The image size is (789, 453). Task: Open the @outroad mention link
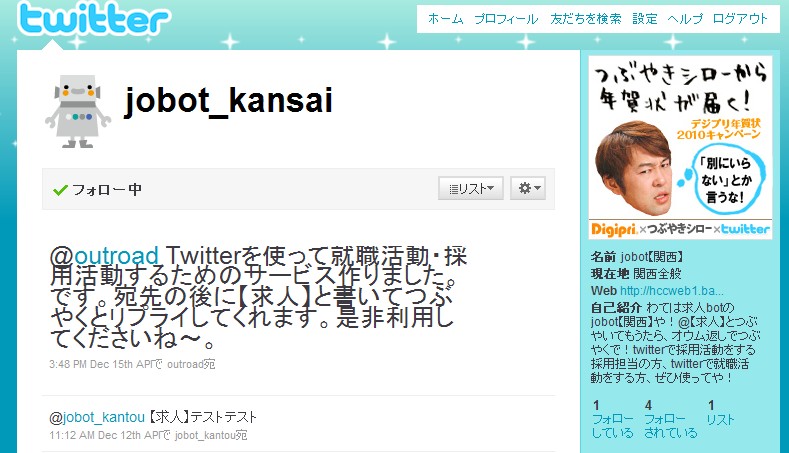(104, 256)
